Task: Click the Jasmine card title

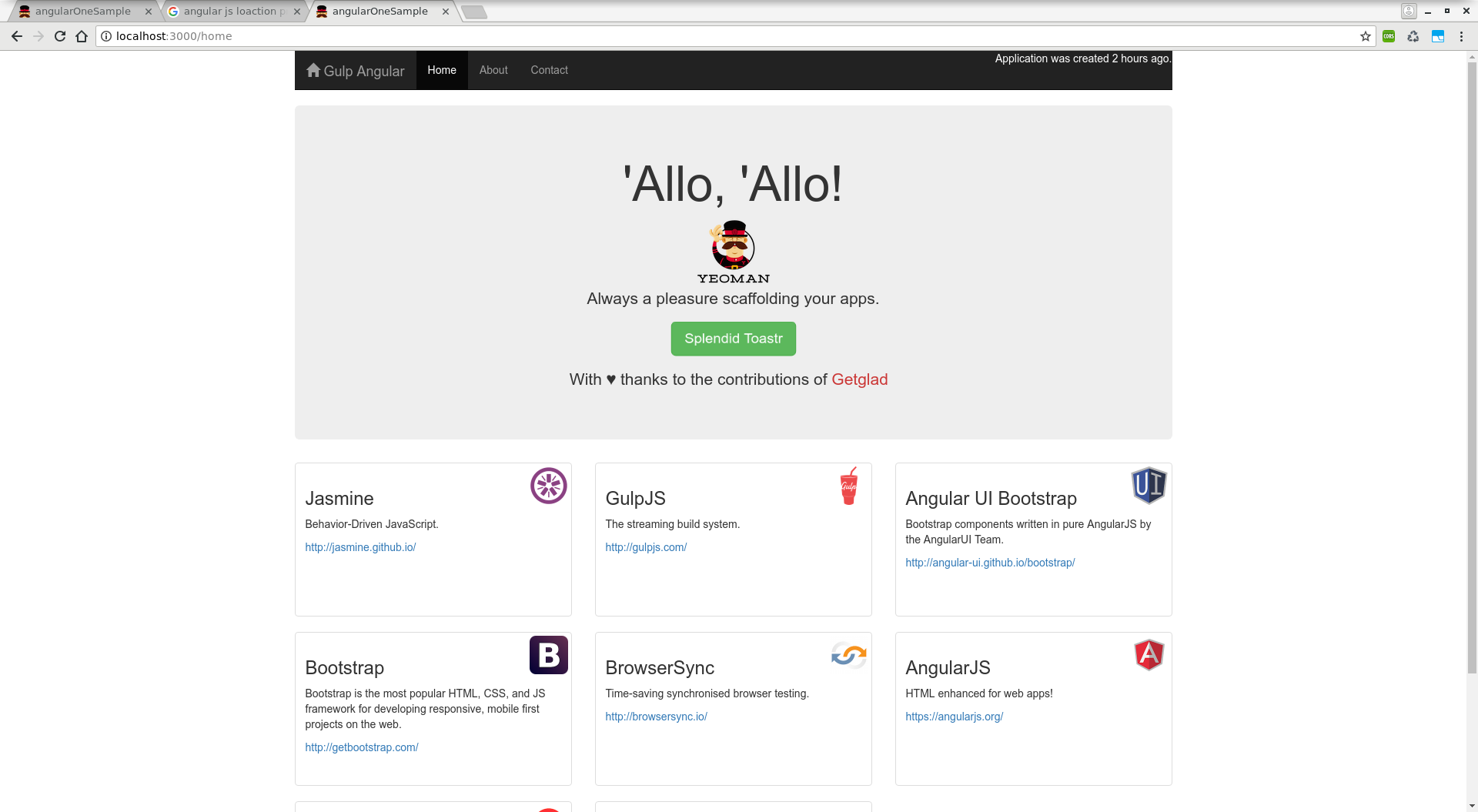Action: (339, 499)
